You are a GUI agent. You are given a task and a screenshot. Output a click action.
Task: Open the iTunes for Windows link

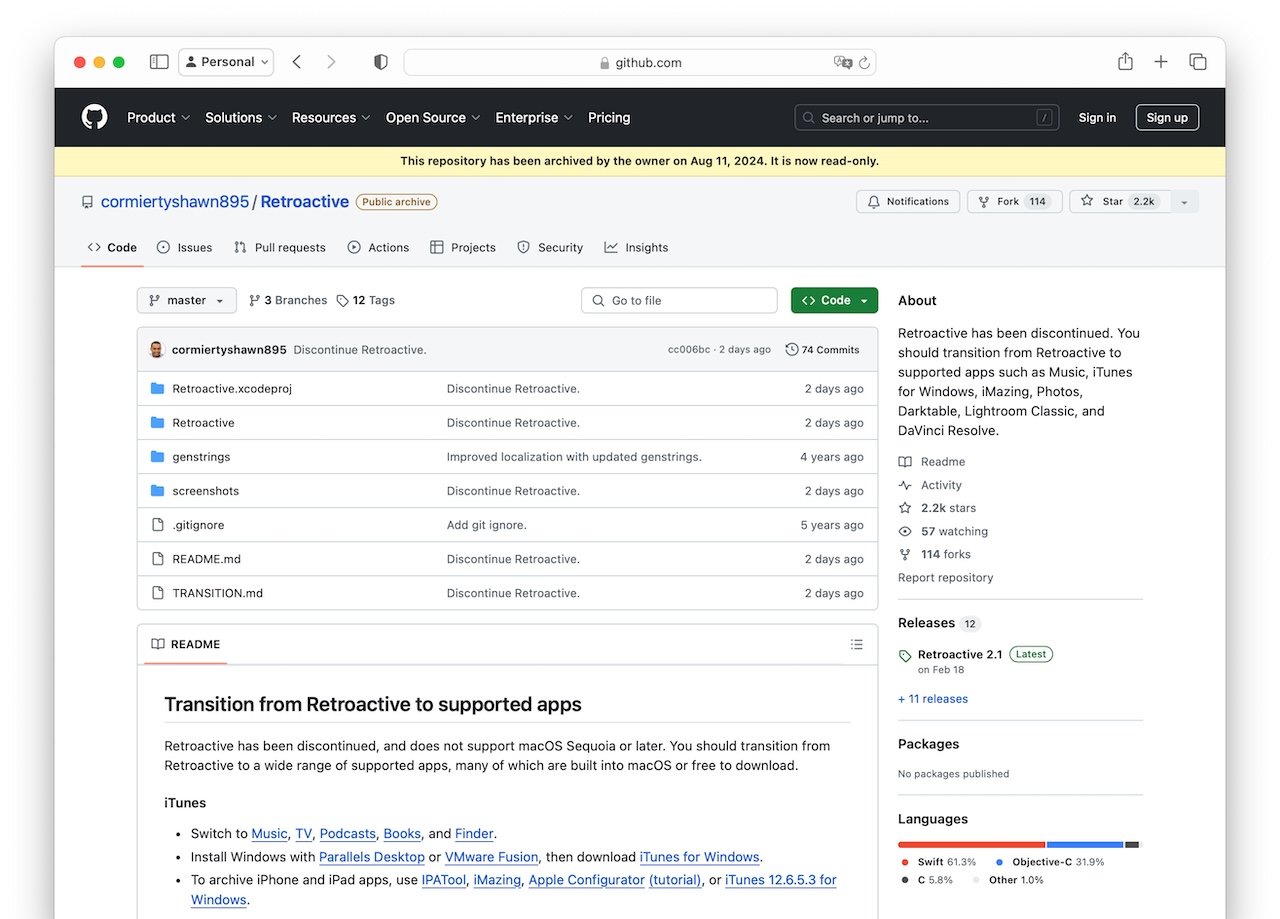(699, 857)
